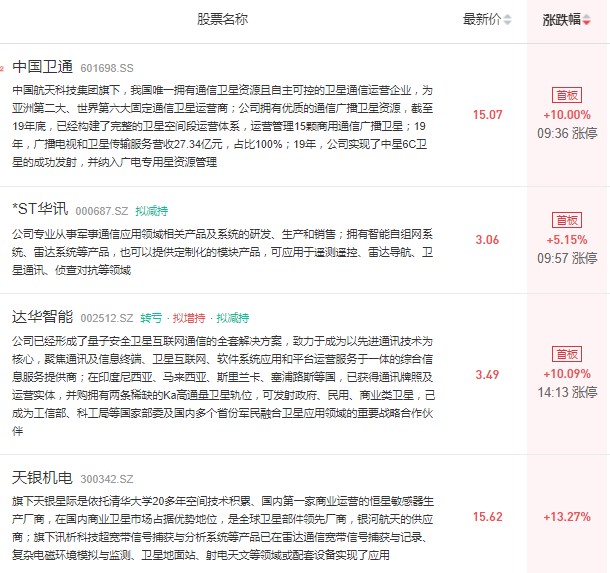Click the price 3.49

[487, 375]
